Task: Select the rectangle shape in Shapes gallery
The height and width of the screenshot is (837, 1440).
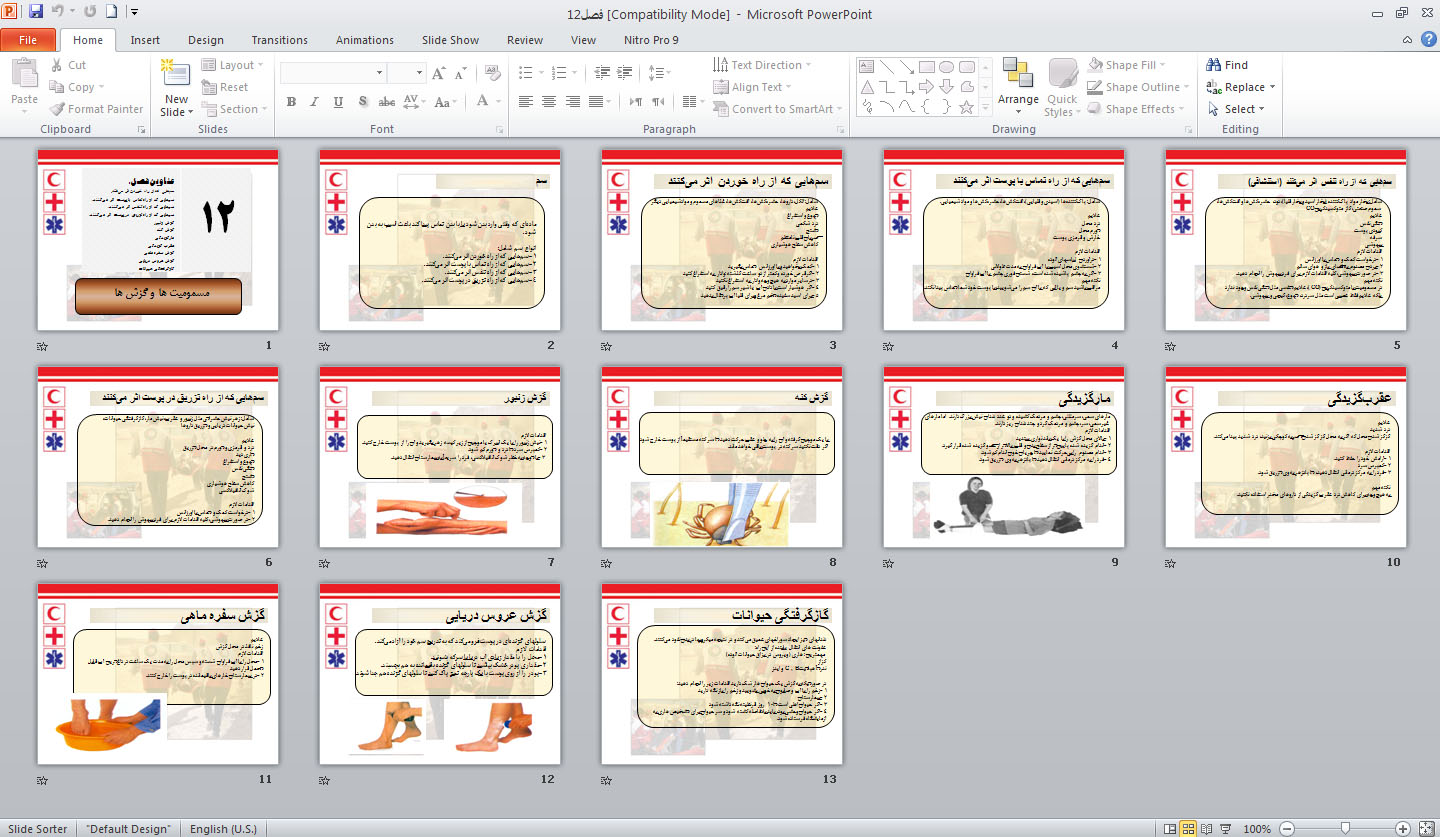Action: pyautogui.click(x=926, y=67)
